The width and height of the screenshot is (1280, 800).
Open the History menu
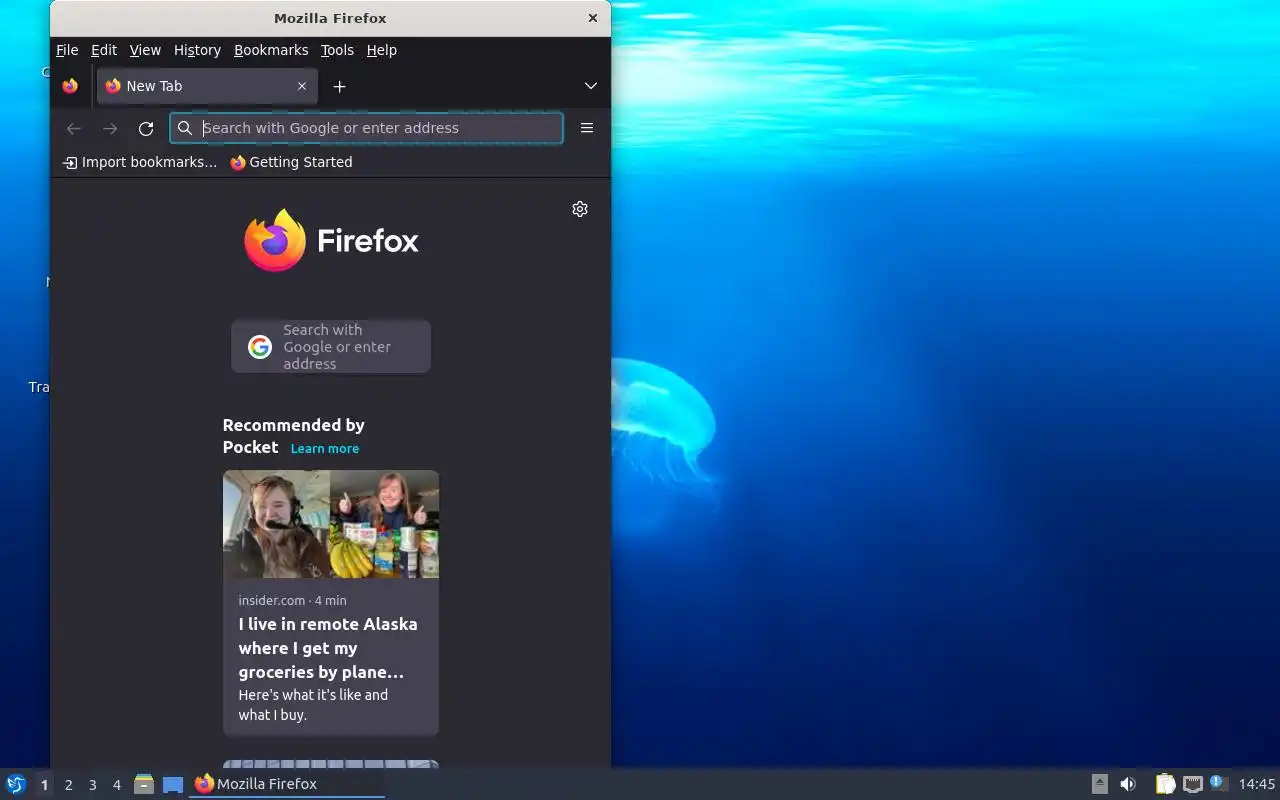click(197, 50)
